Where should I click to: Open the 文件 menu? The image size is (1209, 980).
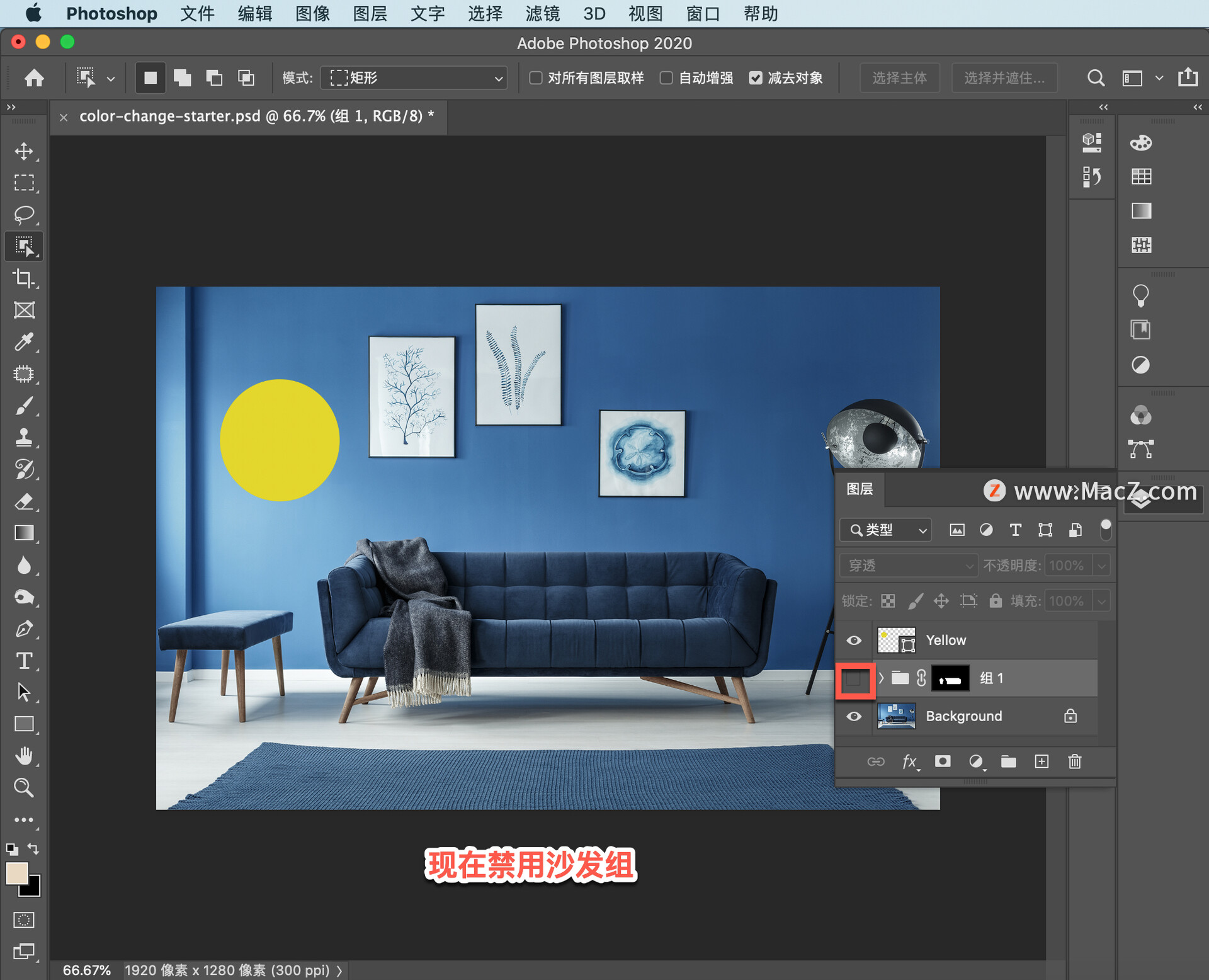197,13
